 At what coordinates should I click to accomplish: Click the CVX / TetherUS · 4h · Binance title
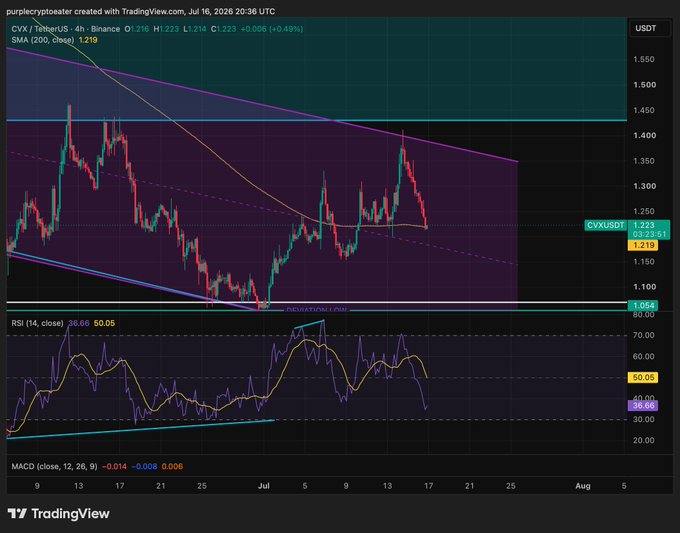point(65,29)
